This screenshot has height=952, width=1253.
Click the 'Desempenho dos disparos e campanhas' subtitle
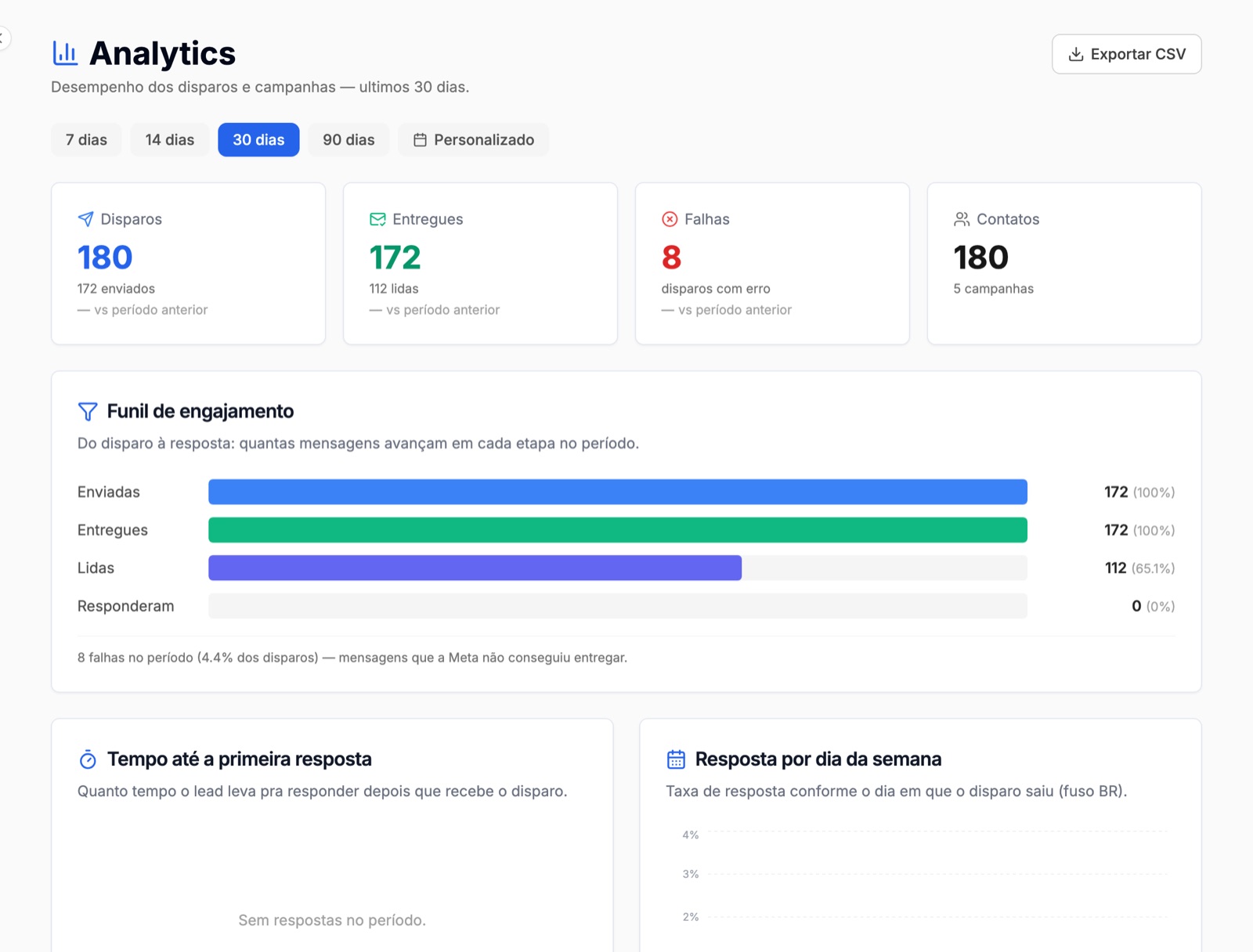tap(260, 87)
